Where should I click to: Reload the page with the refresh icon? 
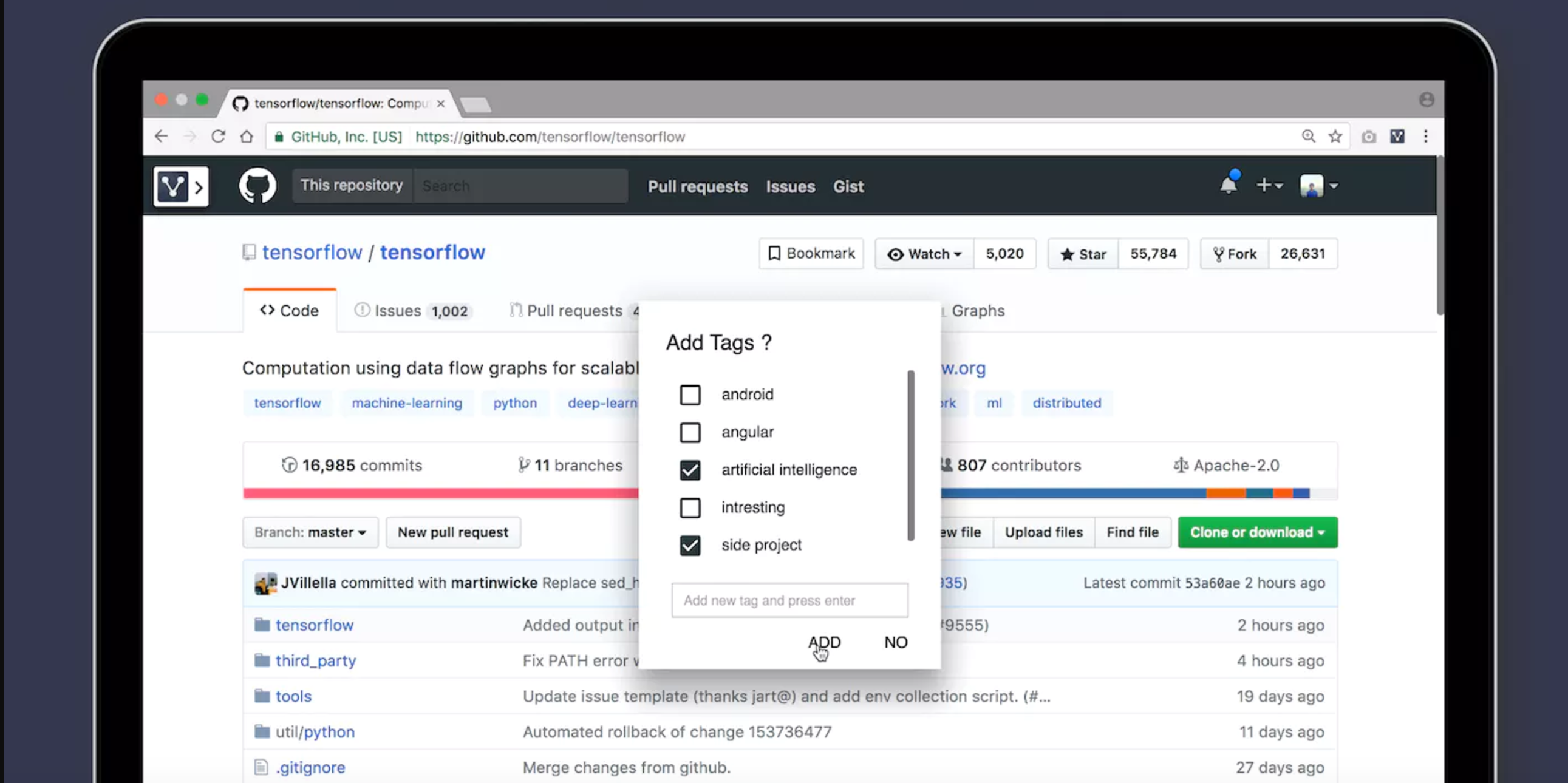tap(218, 137)
